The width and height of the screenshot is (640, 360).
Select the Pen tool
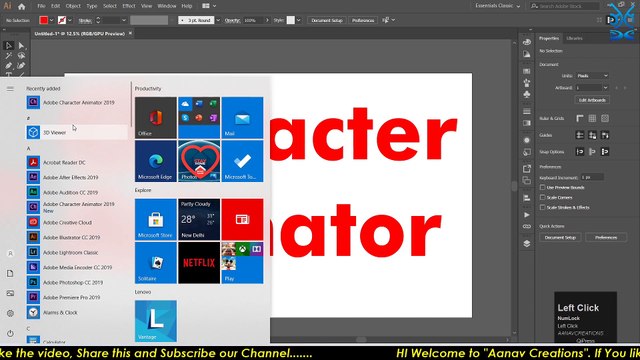point(8,65)
